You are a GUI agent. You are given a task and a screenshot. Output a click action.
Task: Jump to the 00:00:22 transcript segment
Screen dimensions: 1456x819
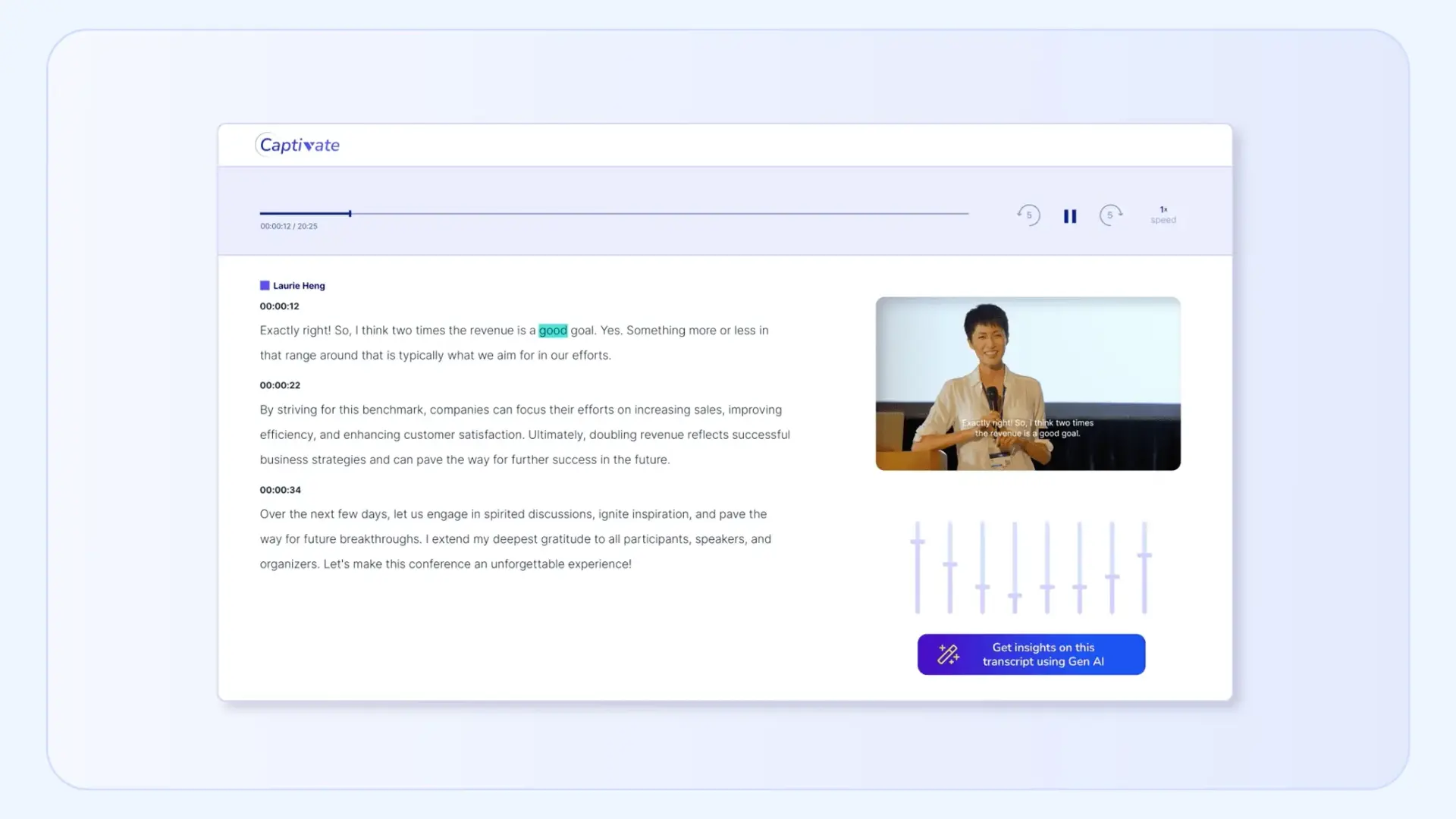(280, 384)
